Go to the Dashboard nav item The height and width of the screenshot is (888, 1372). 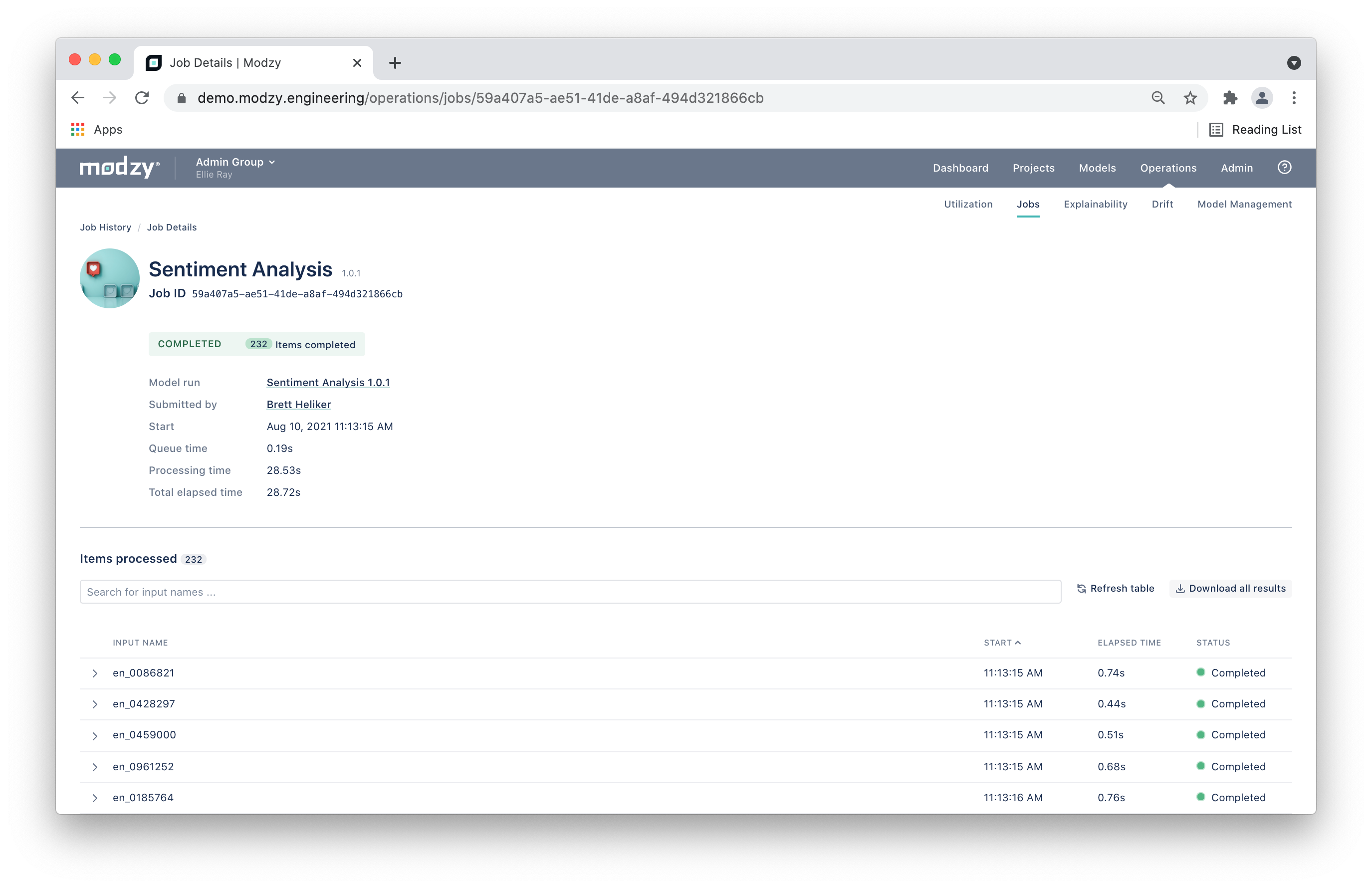(x=960, y=168)
